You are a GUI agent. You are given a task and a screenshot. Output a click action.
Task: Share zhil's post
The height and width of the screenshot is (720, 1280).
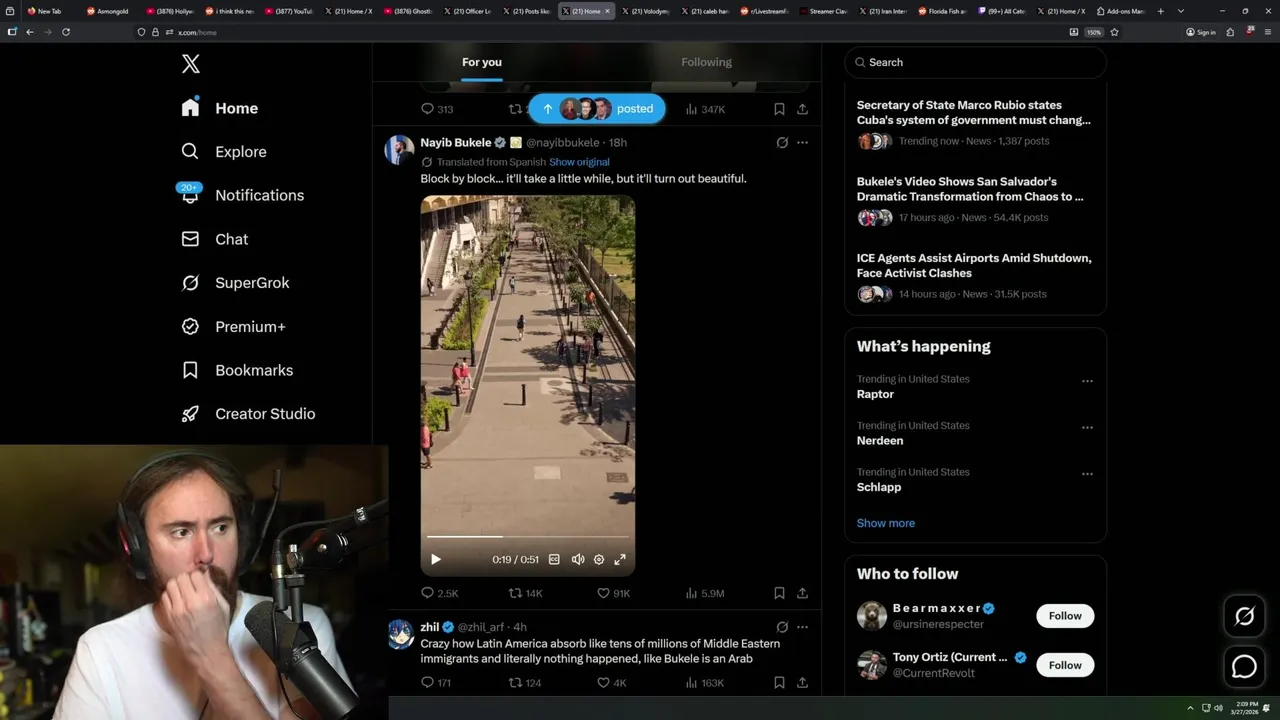click(x=802, y=683)
